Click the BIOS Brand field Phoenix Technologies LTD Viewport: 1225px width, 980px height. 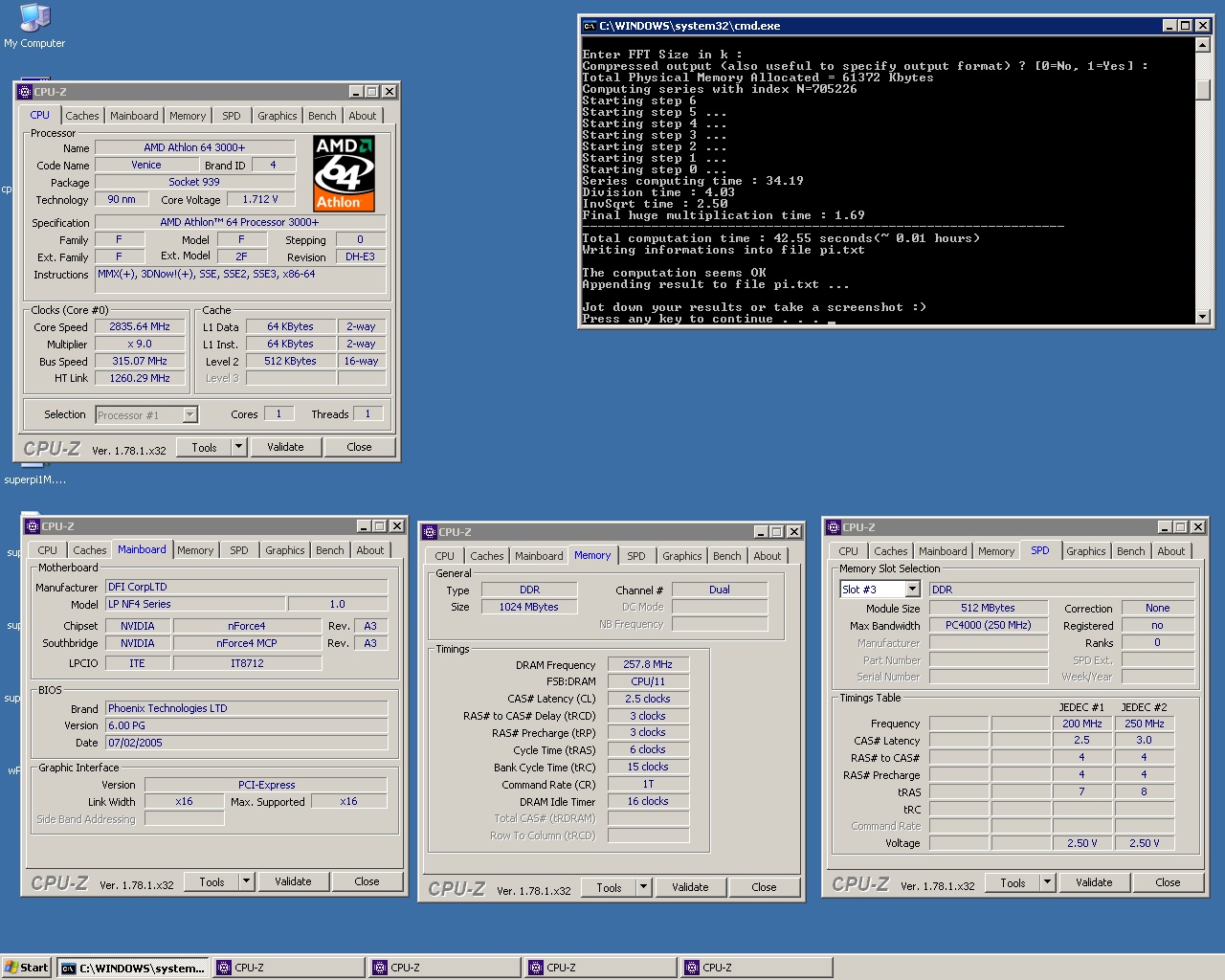pyautogui.click(x=246, y=708)
